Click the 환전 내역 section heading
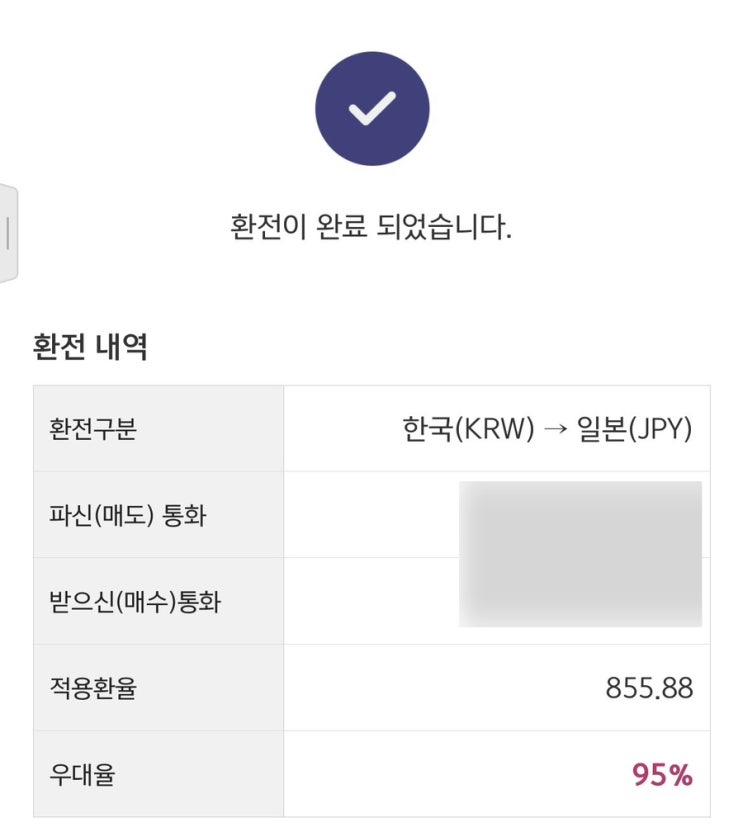743x832 pixels. pos(90,347)
